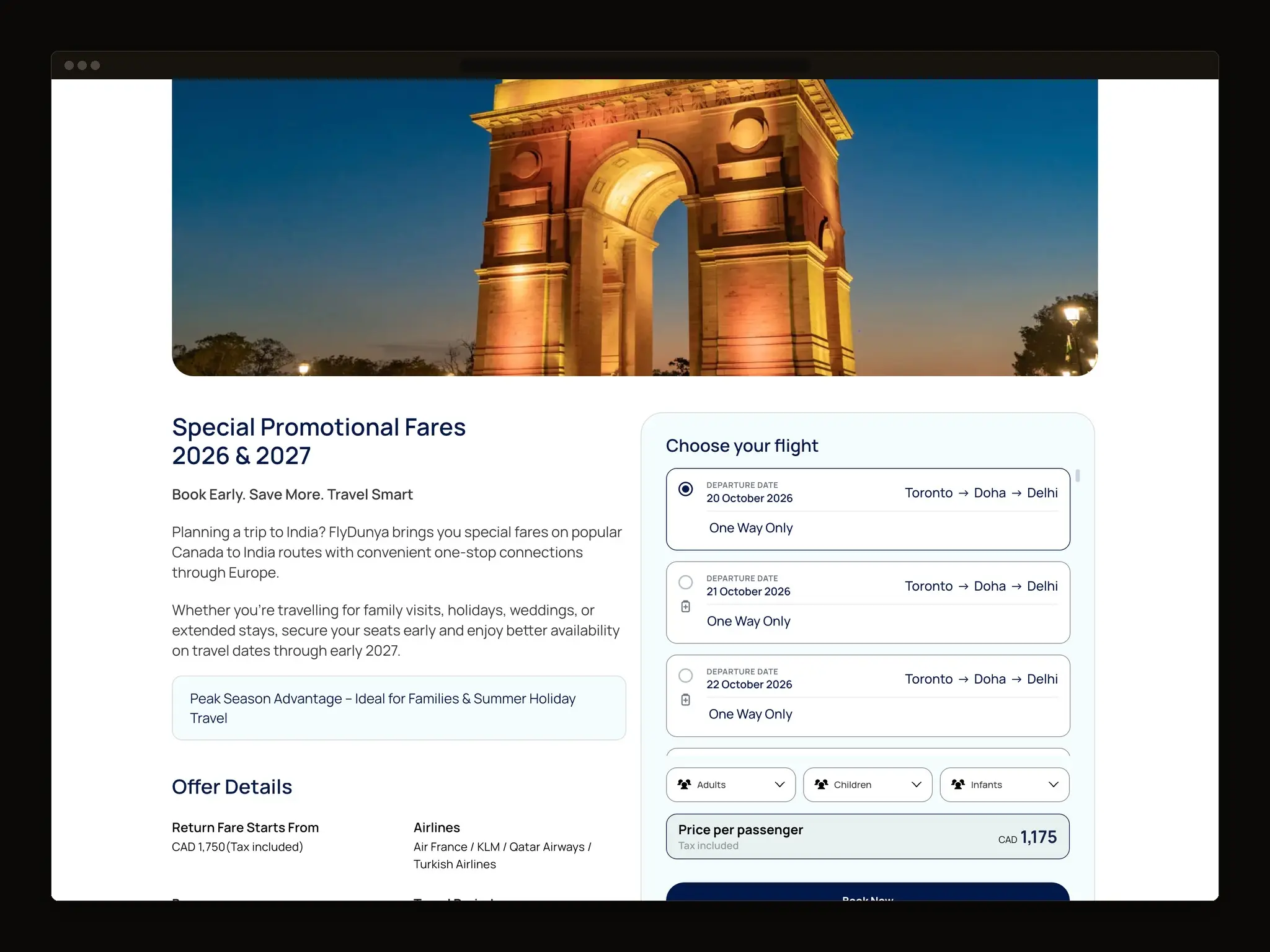Screen dimensions: 1270x952
Task: Click the 'Choose your flight' heading
Action: tap(742, 446)
